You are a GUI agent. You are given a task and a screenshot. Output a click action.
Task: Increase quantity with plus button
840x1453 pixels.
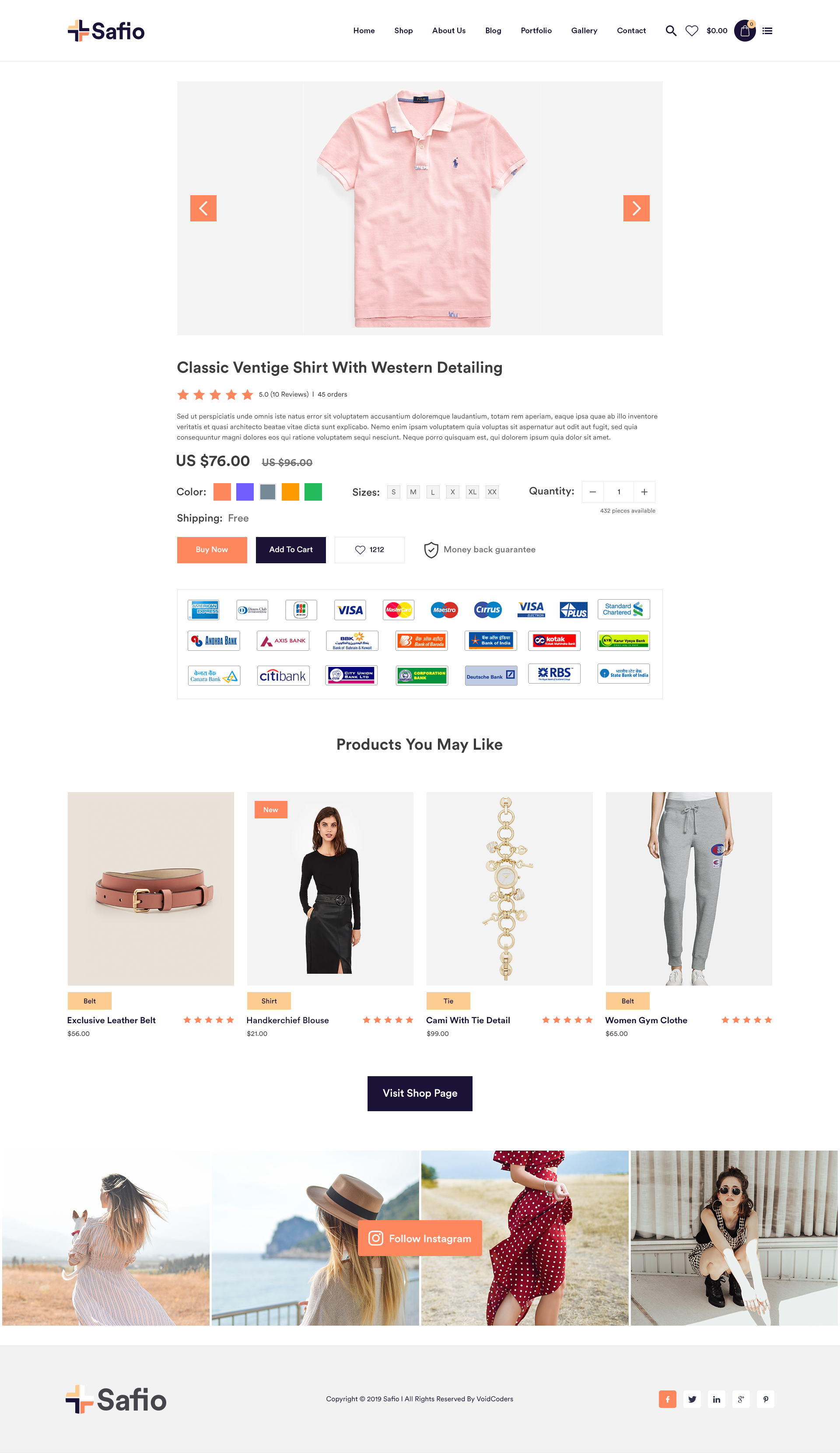pos(644,492)
